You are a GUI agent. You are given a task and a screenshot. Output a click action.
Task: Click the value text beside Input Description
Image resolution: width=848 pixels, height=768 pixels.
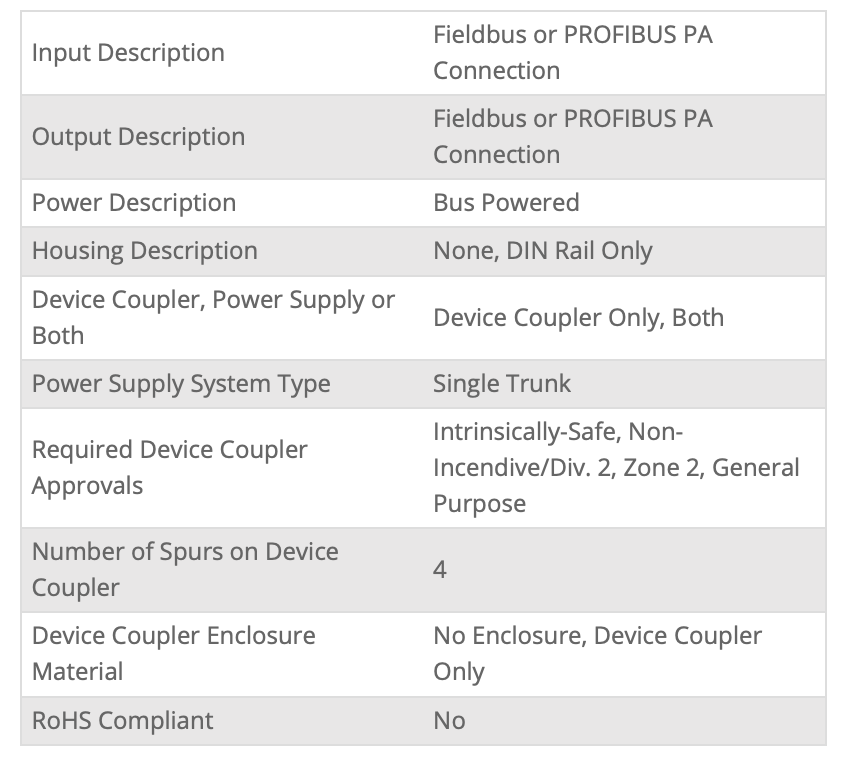pyautogui.click(x=572, y=53)
